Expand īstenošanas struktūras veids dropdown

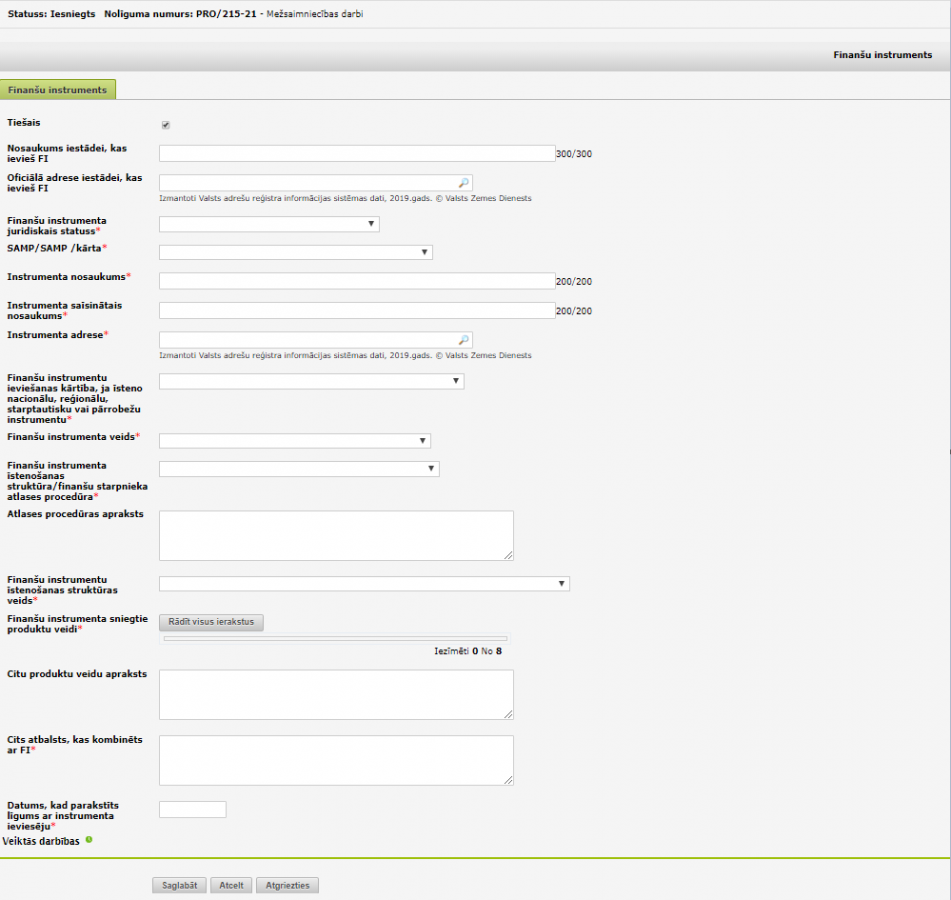364,584
